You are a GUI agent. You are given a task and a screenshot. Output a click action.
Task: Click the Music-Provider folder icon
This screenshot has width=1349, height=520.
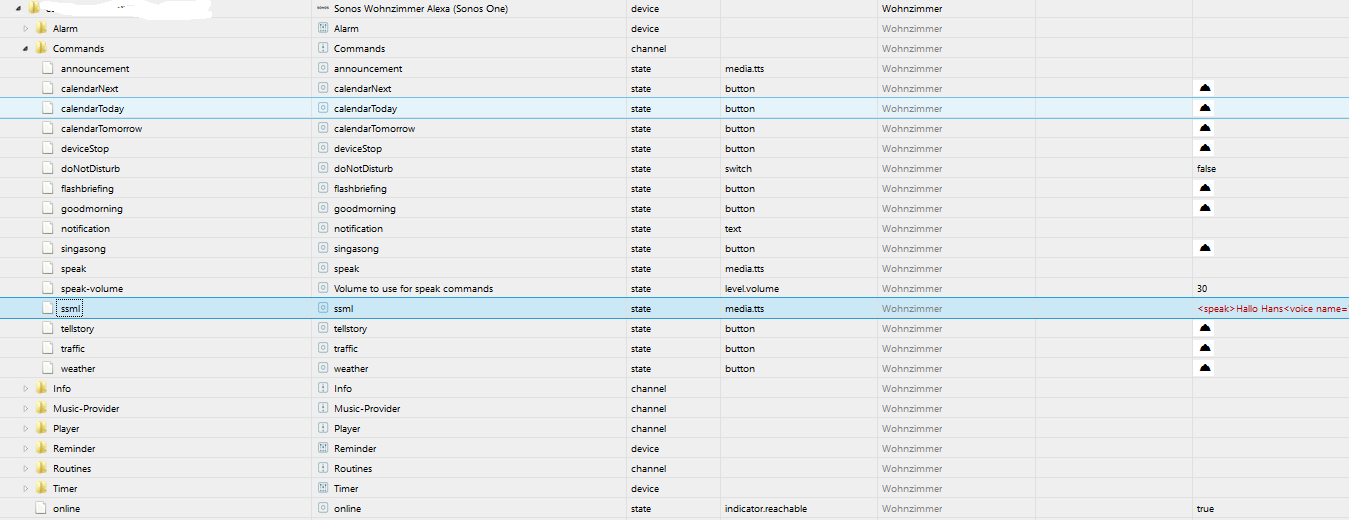(x=41, y=408)
